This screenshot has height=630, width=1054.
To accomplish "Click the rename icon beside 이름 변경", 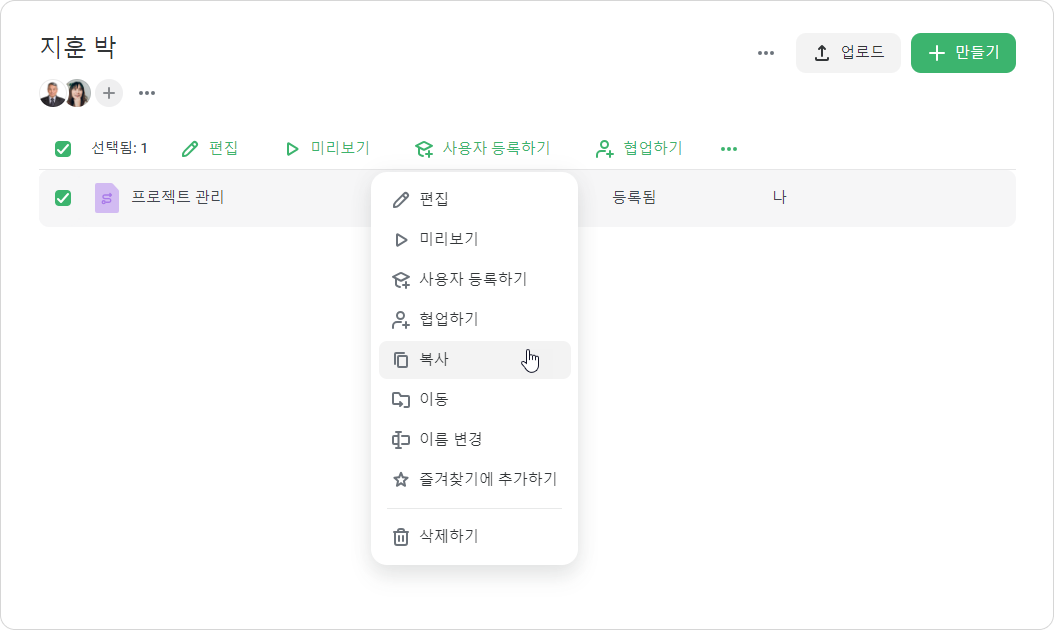I will coord(401,440).
